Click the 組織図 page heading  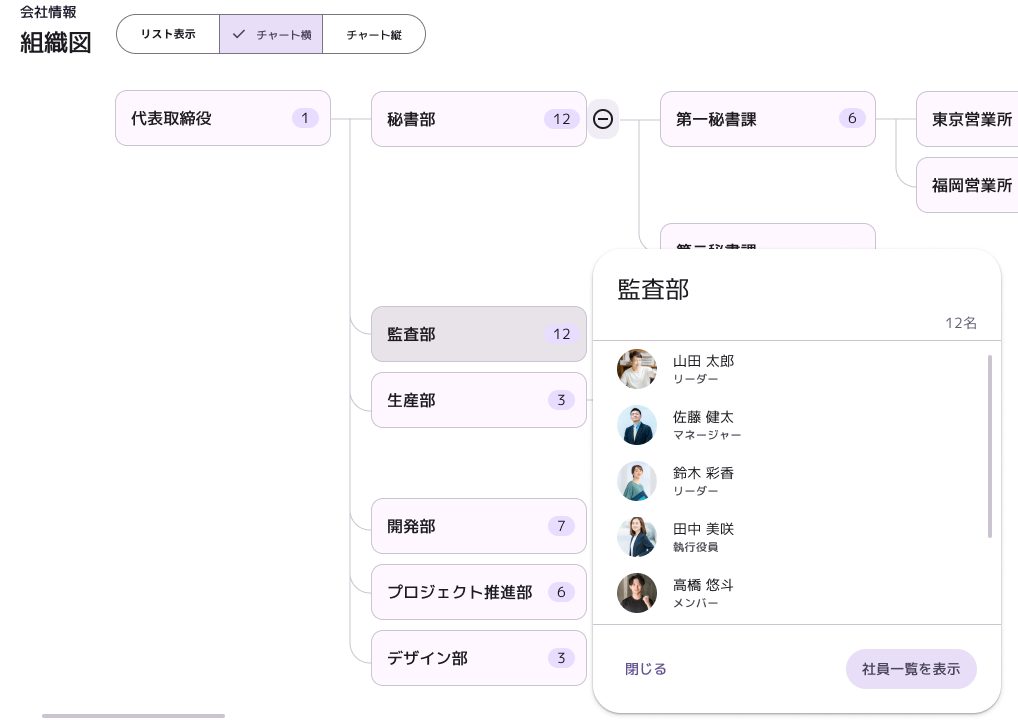click(56, 43)
